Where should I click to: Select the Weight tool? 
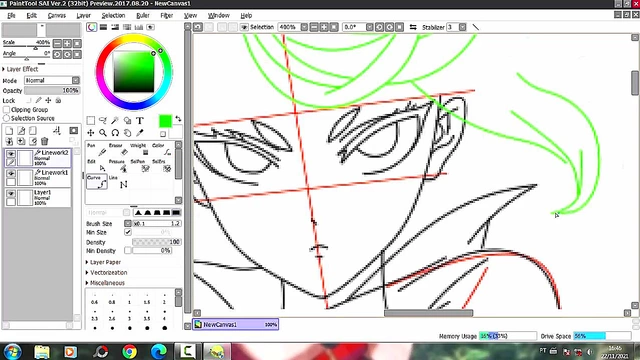click(140, 150)
